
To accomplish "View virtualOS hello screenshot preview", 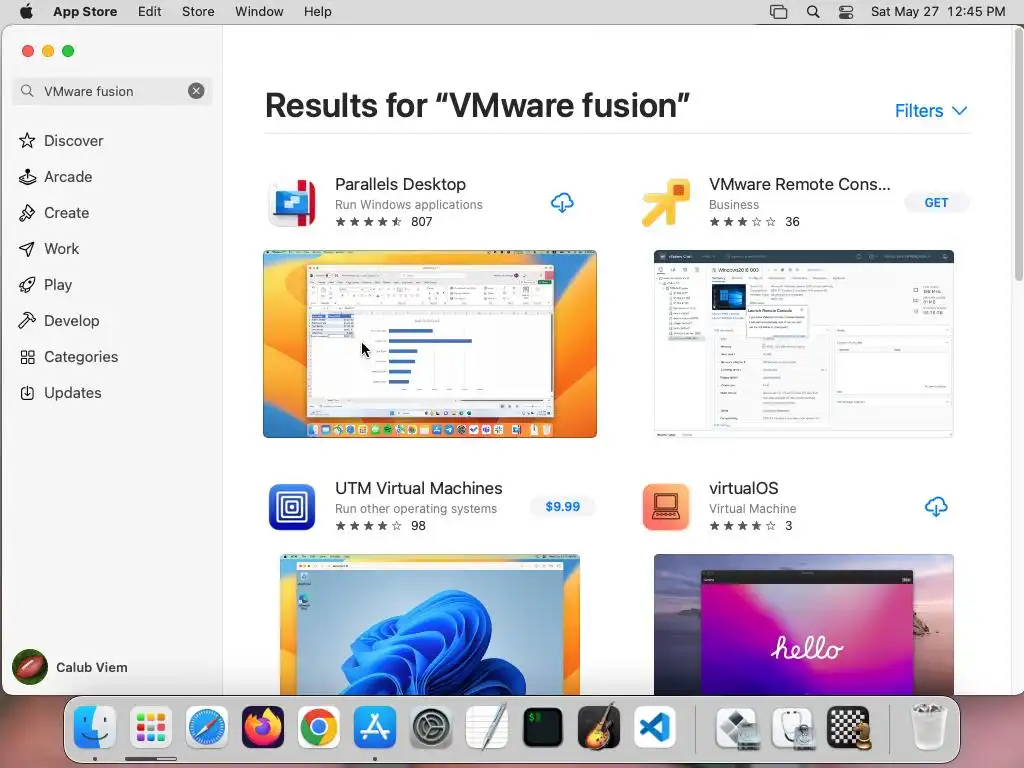I will [803, 624].
